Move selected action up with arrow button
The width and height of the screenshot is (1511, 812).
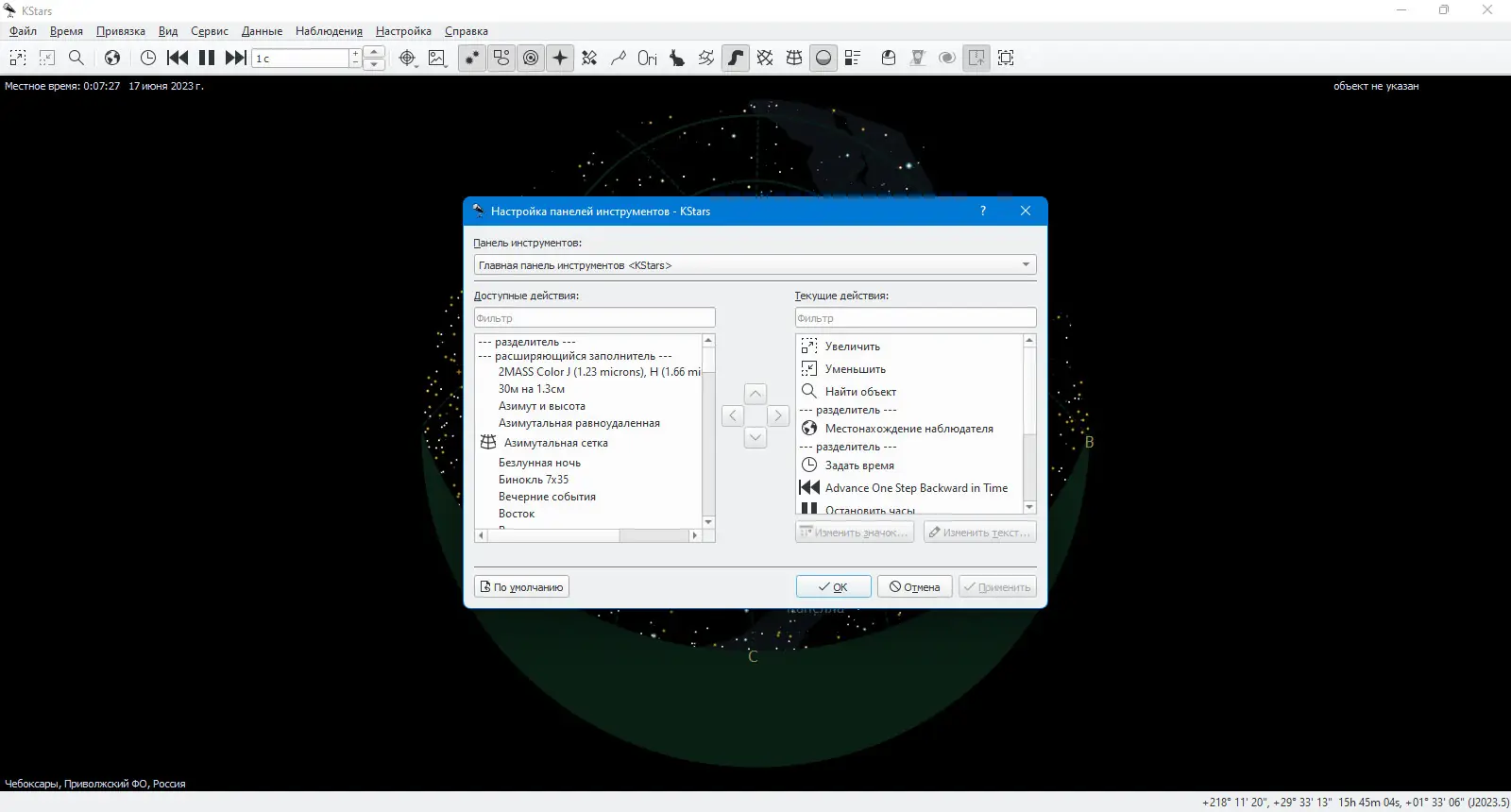[755, 394]
